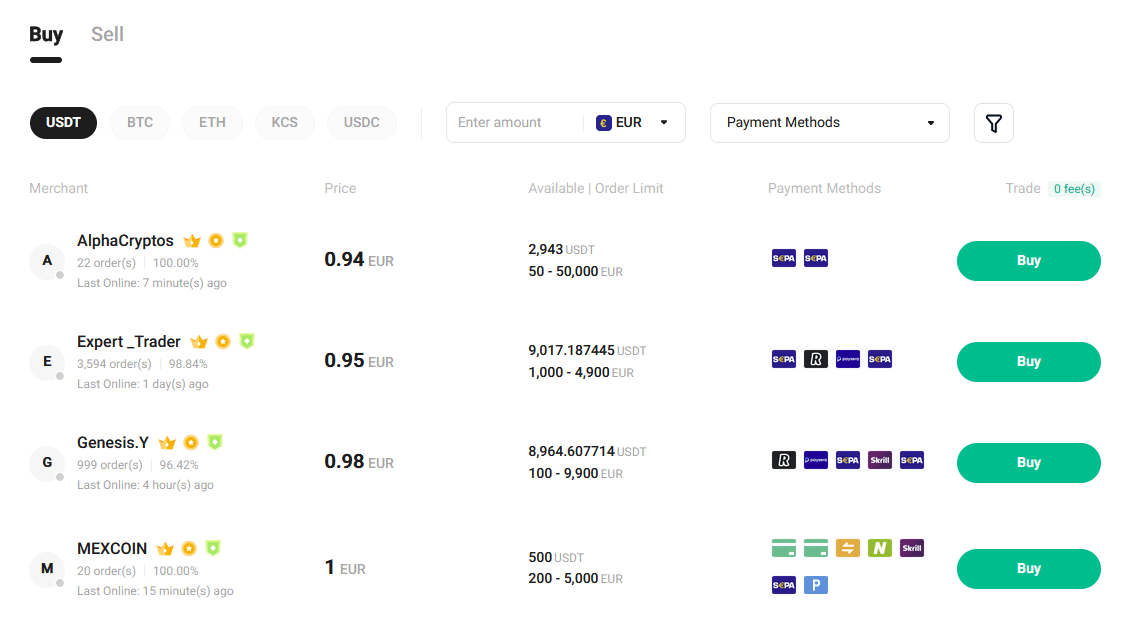This screenshot has width=1133, height=628.
Task: Select the ETH coin pill
Action: 212,123
